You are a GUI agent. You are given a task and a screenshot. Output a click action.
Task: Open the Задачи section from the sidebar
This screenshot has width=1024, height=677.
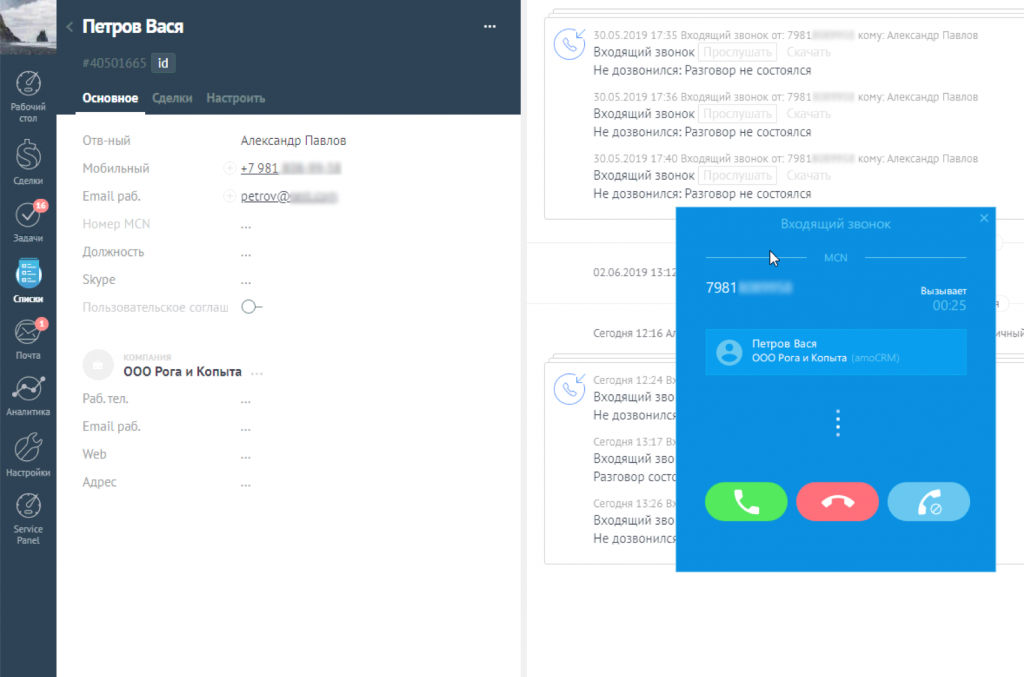[x=27, y=220]
